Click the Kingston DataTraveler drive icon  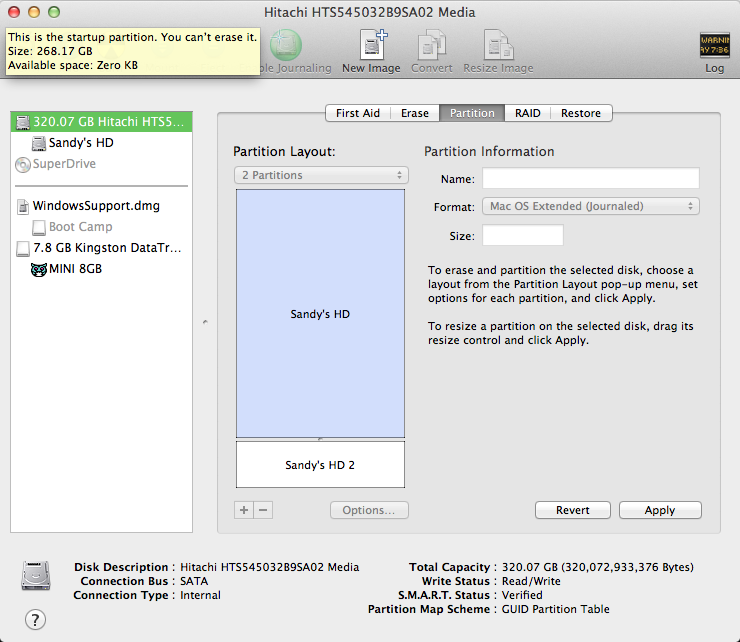pyautogui.click(x=23, y=248)
